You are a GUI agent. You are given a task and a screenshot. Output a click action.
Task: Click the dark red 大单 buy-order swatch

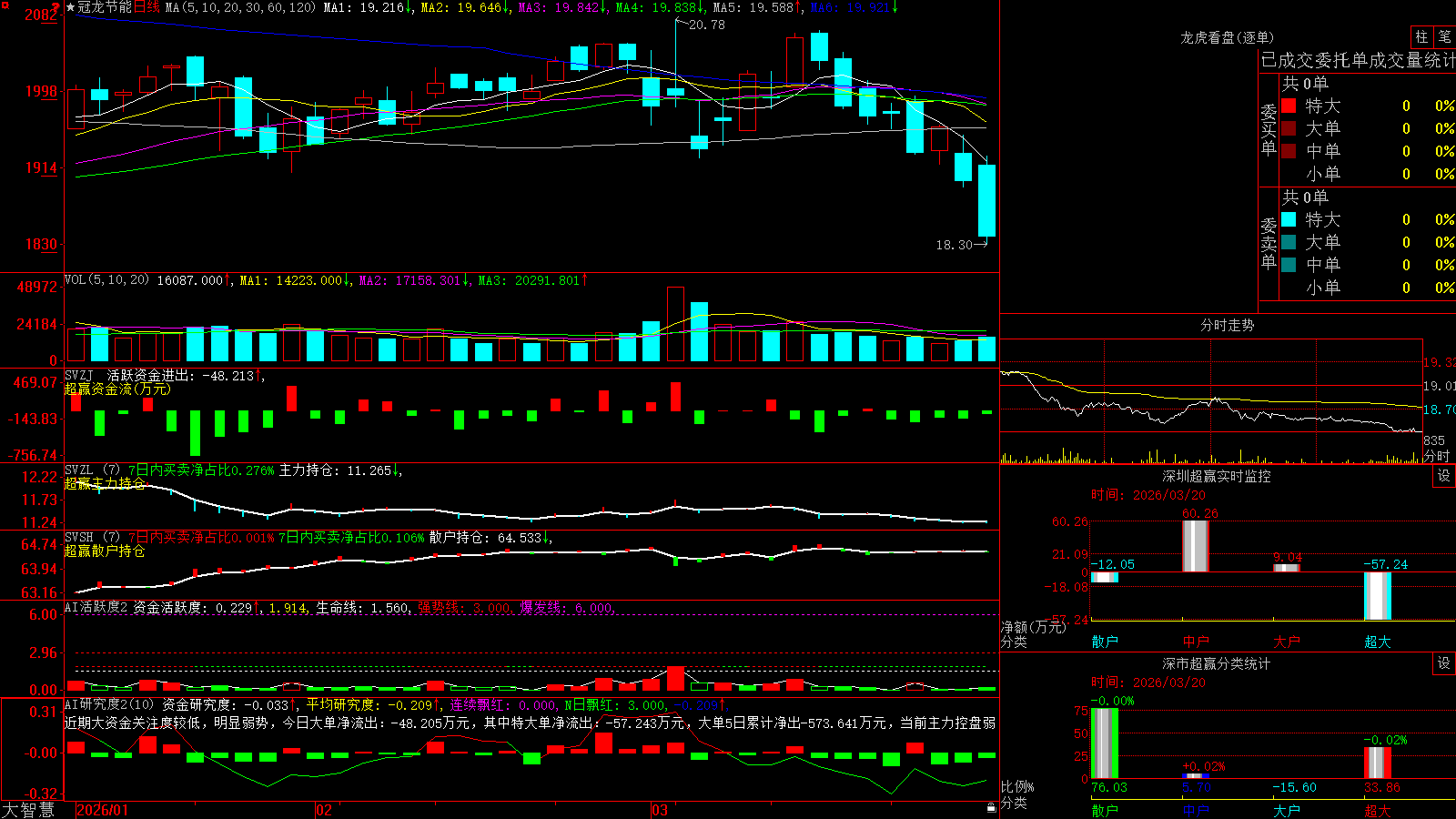pos(1289,128)
